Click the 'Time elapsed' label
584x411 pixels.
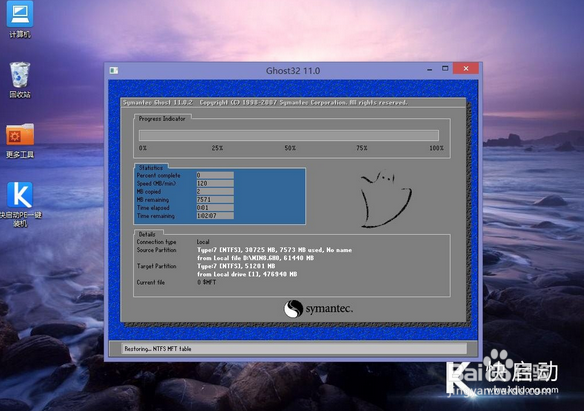click(153, 208)
